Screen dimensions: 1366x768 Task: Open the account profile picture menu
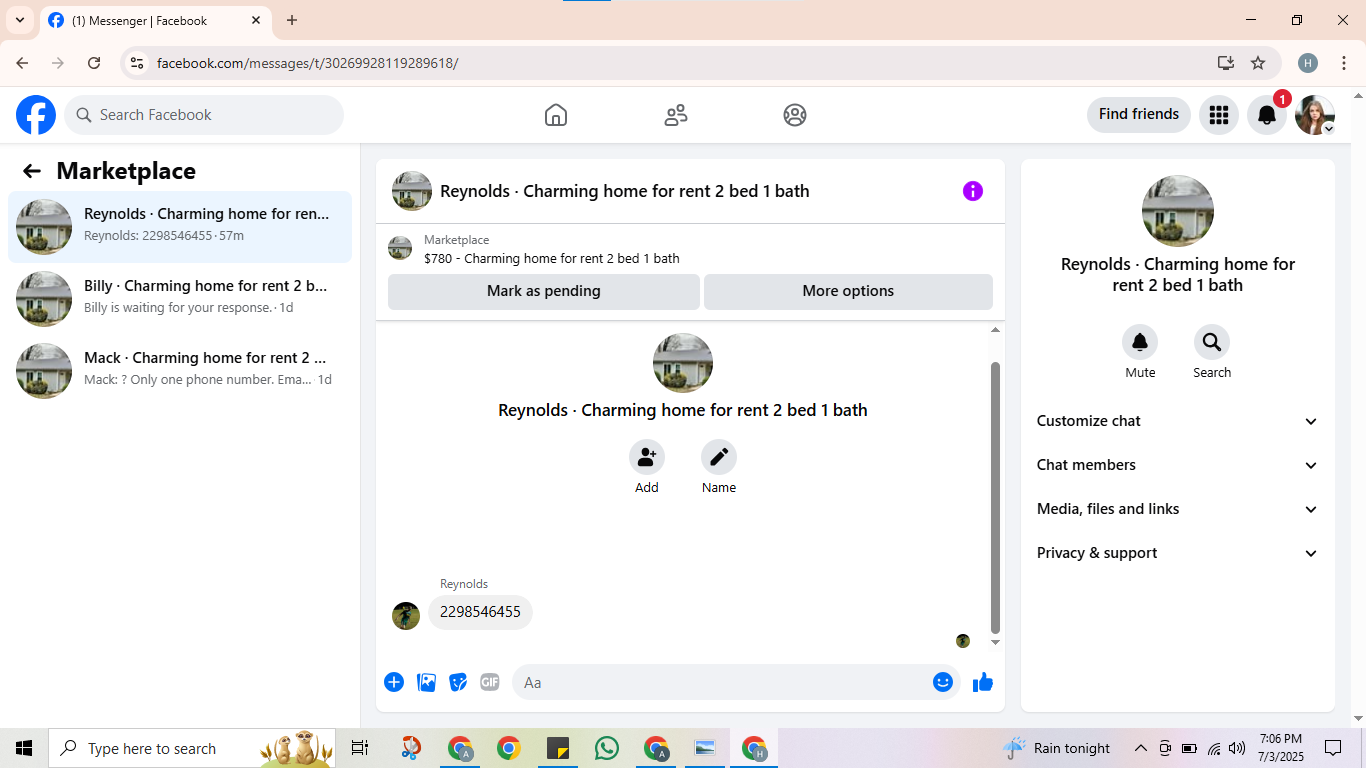tap(1314, 115)
